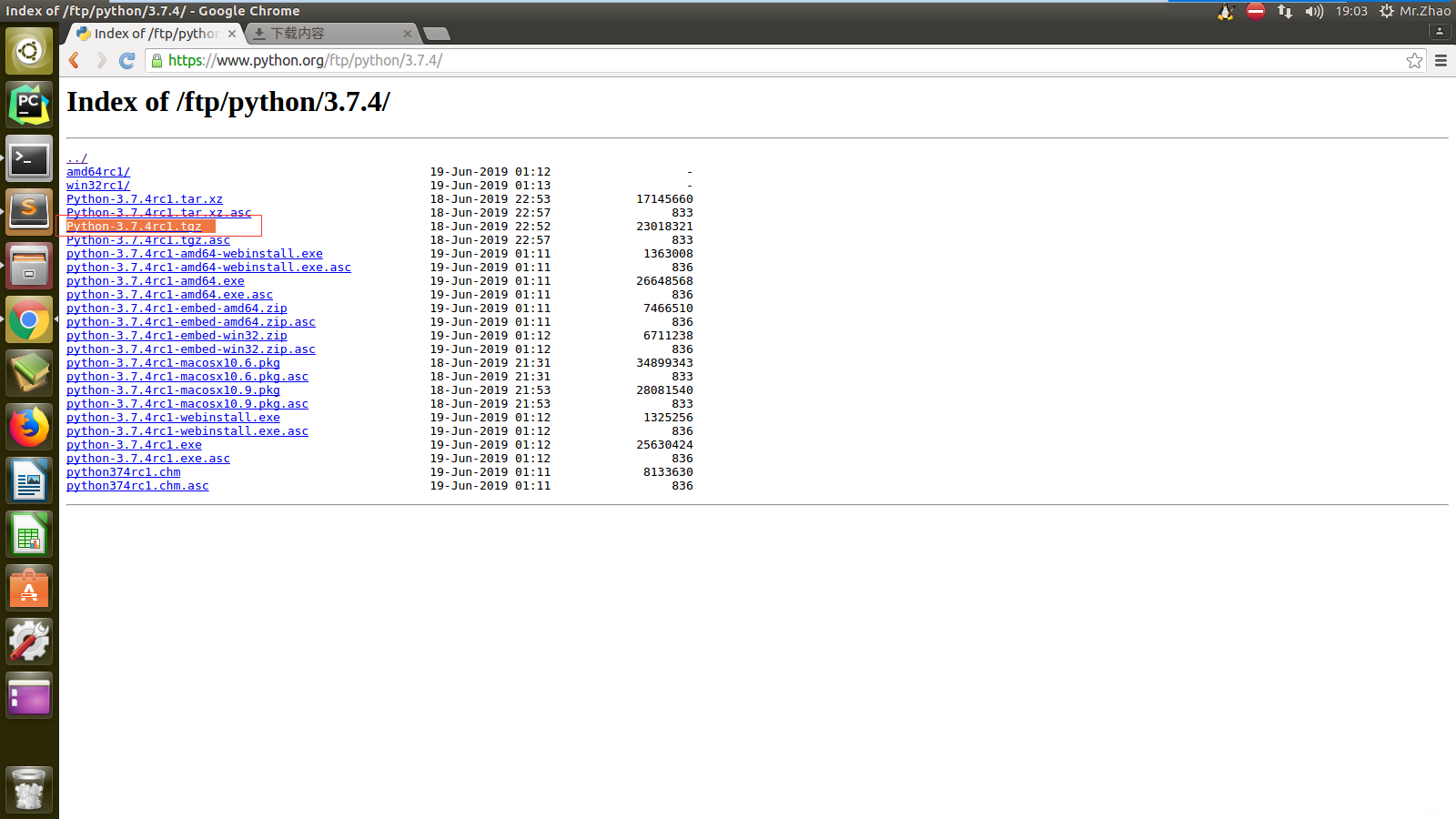The height and width of the screenshot is (819, 1456).
Task: Click the Chrome profile button
Action: [1440, 31]
